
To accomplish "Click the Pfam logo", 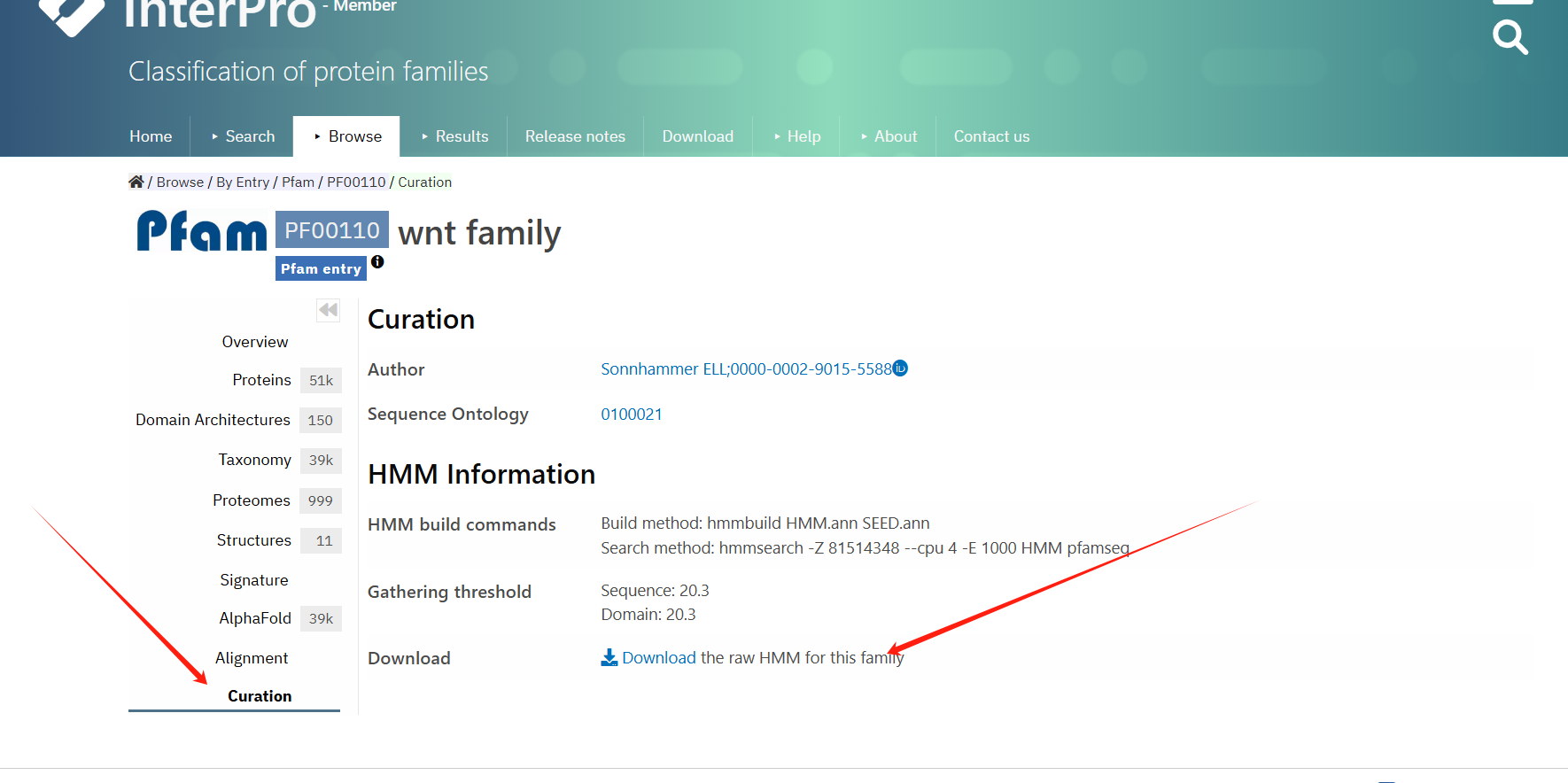I will pyautogui.click(x=202, y=232).
